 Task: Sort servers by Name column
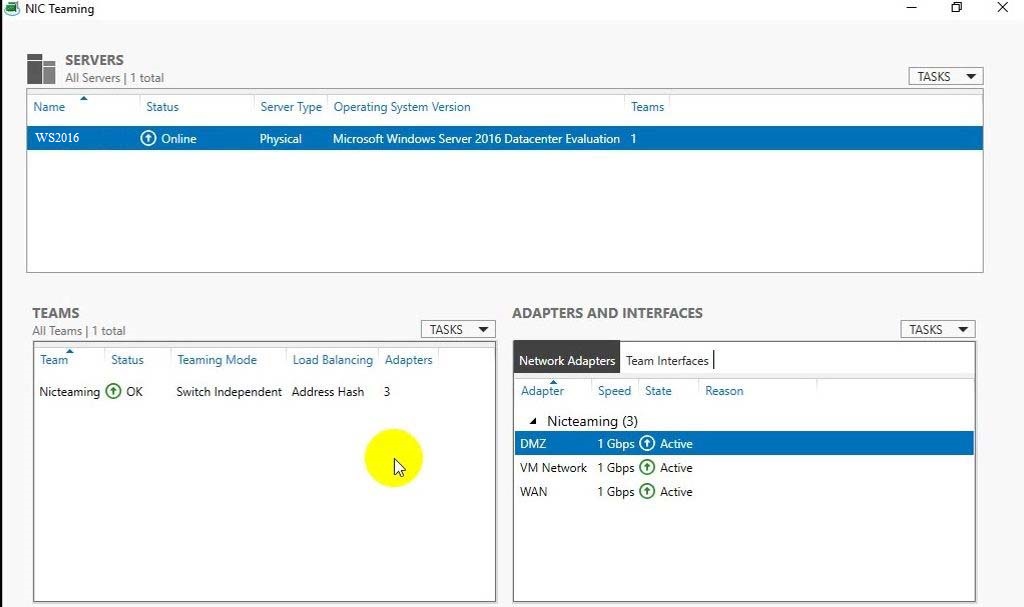point(50,107)
